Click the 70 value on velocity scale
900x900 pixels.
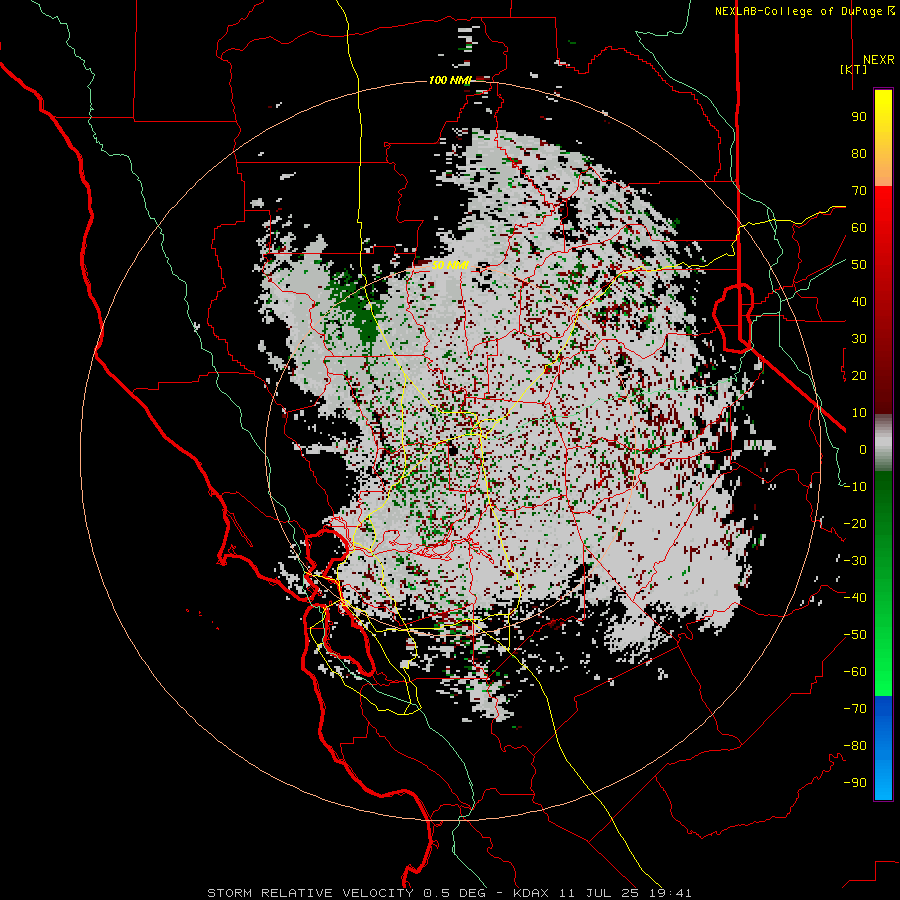[x=859, y=191]
